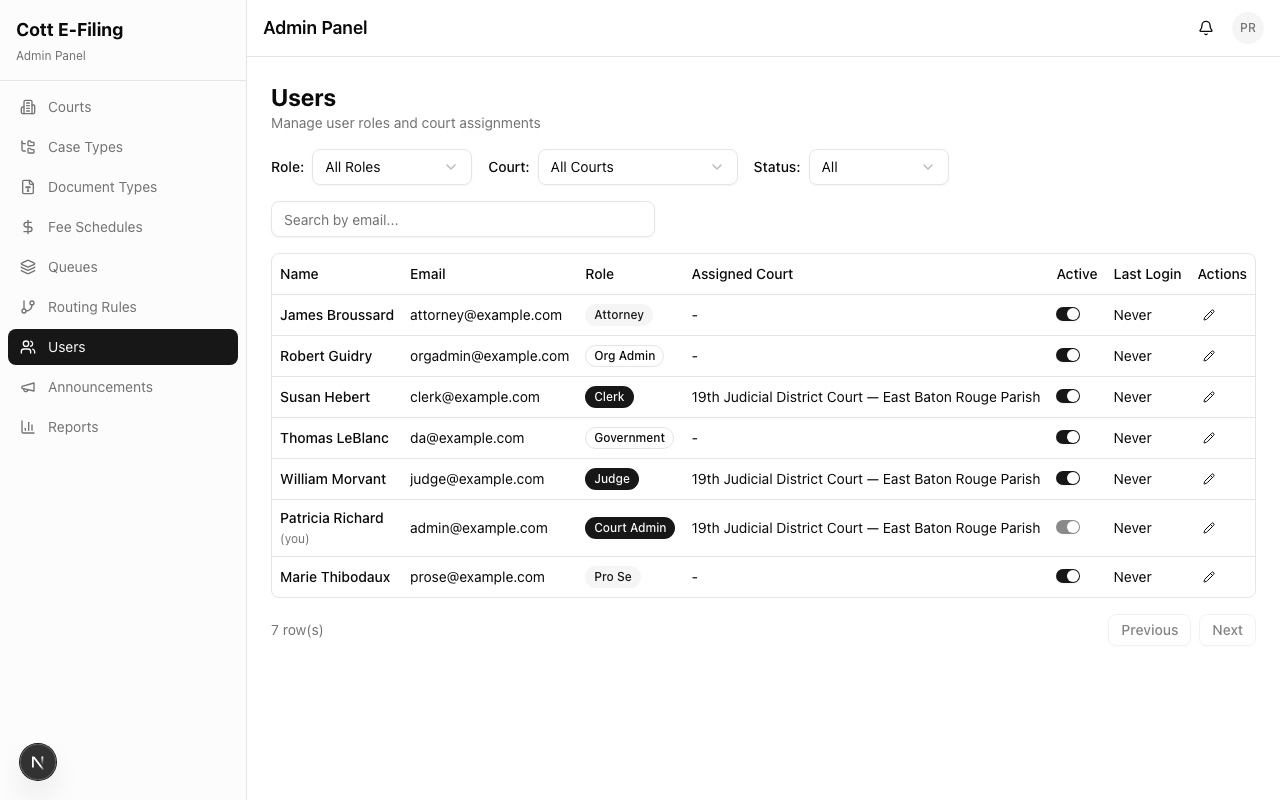Click the Reports bar-chart icon
This screenshot has height=800, width=1280.
28,427
